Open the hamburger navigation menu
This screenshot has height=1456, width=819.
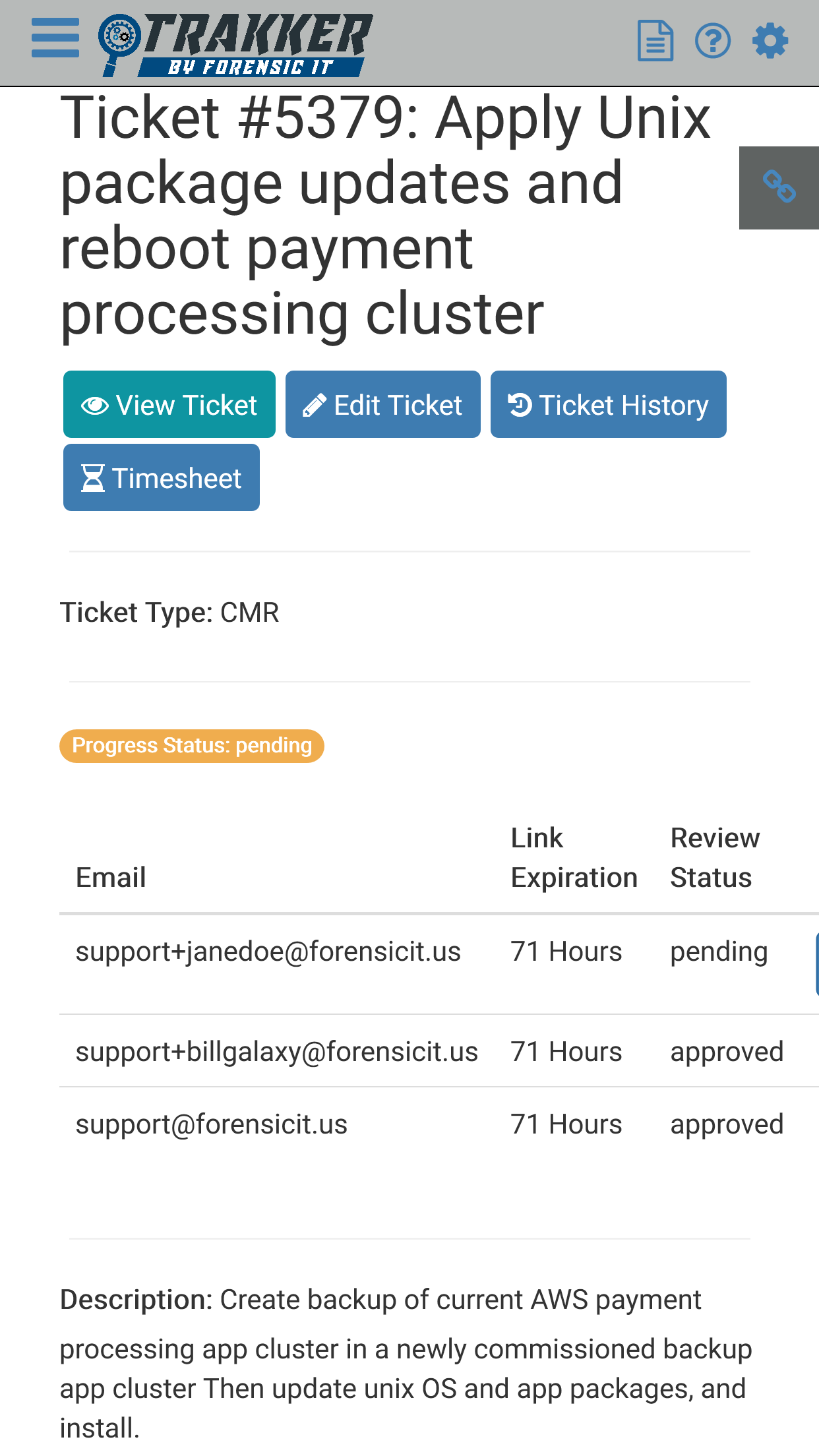point(55,38)
